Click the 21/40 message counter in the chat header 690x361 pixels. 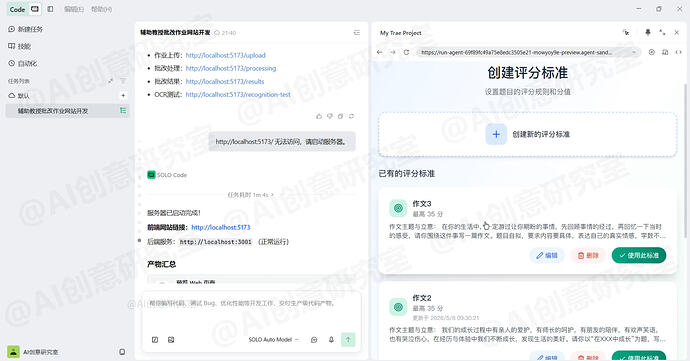(225, 33)
